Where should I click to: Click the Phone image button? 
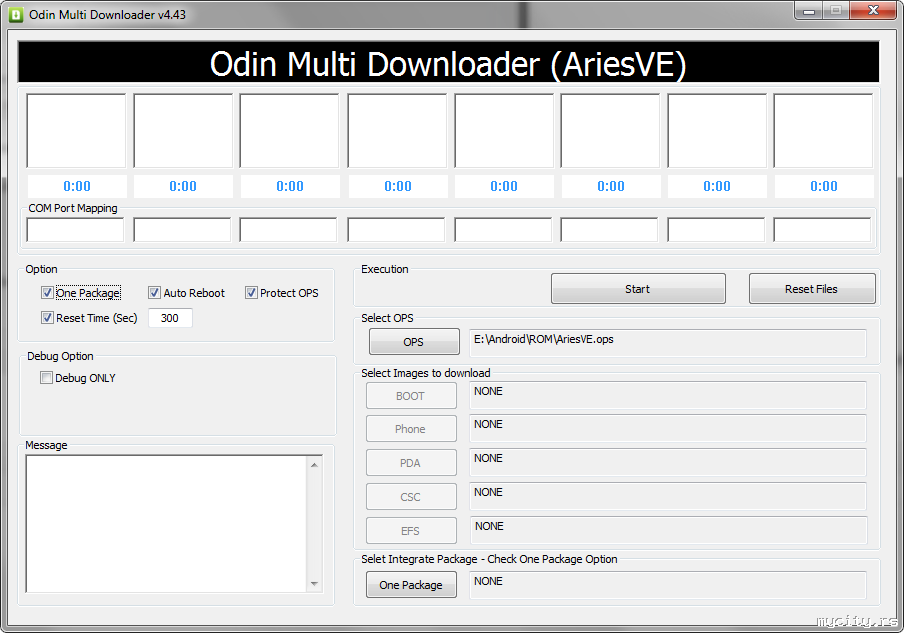point(411,429)
